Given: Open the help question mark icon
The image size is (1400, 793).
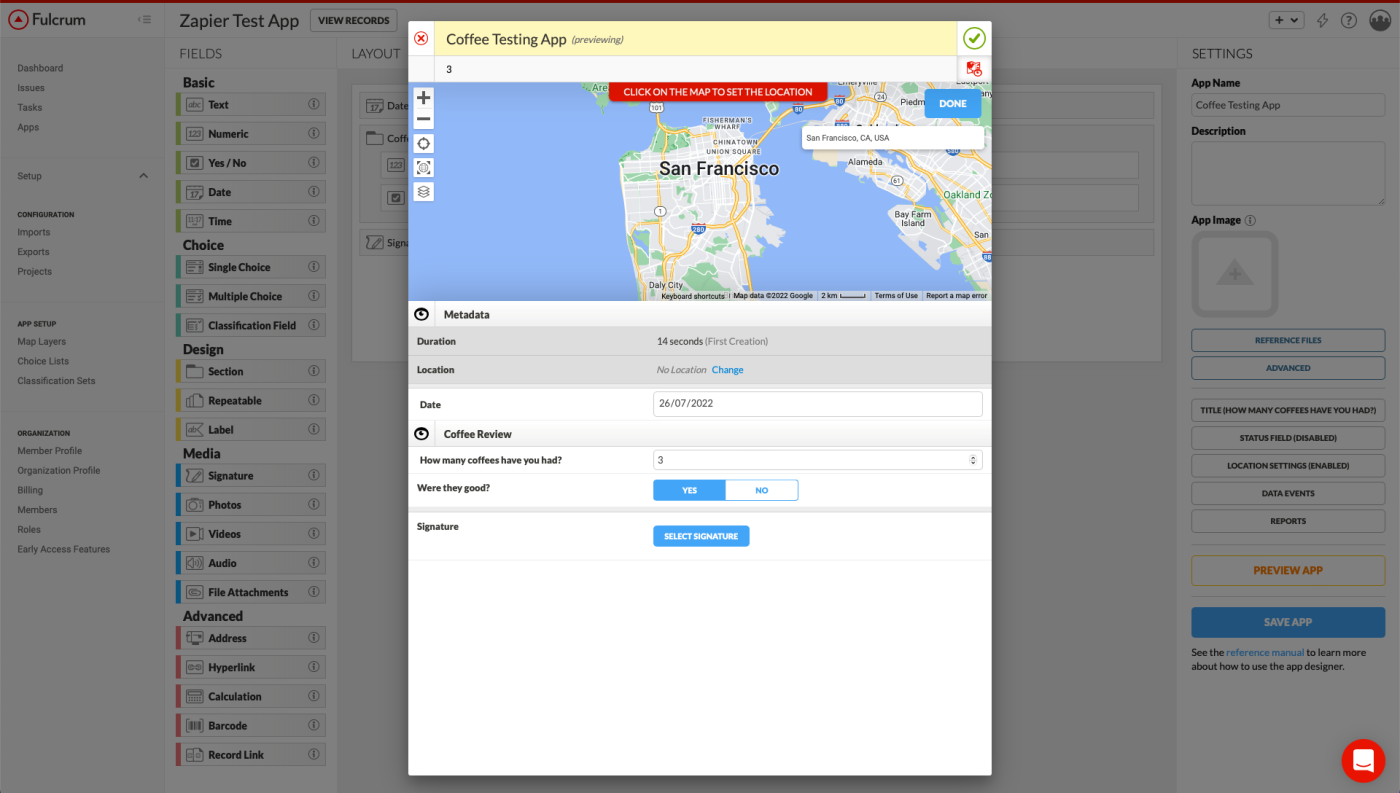Looking at the screenshot, I should 1349,20.
